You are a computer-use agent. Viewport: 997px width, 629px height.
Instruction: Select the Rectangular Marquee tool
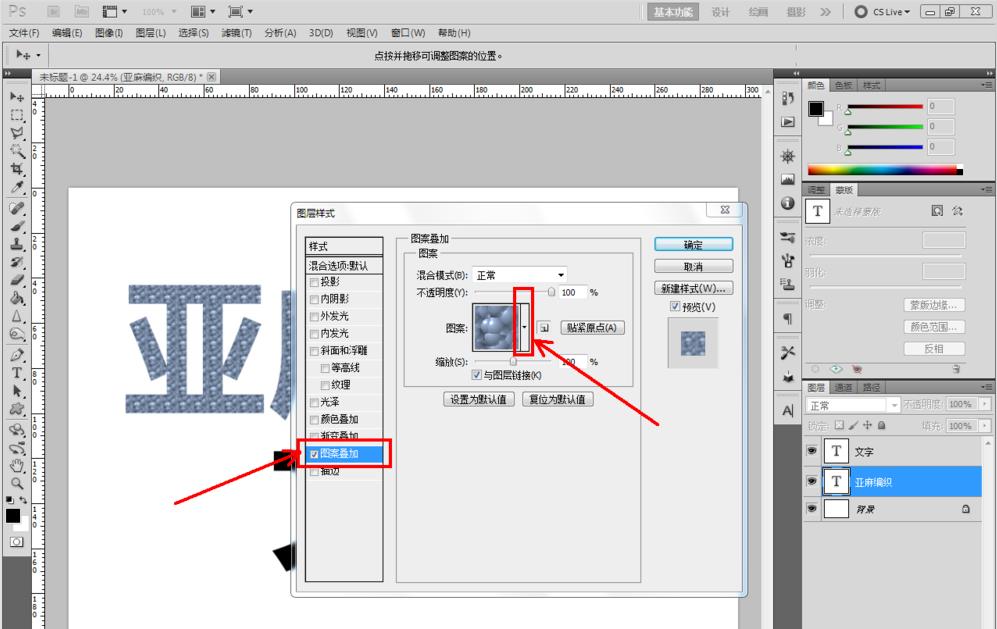[14, 113]
